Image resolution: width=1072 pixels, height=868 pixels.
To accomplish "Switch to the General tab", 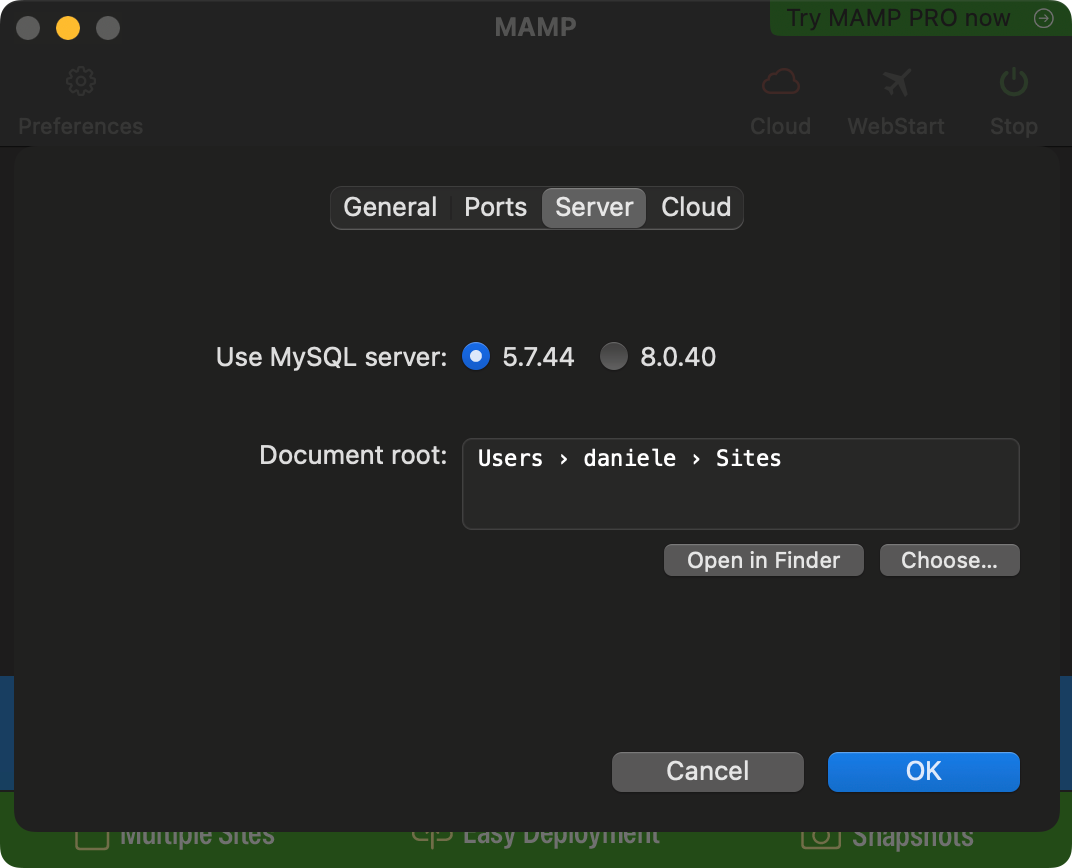I will tap(390, 207).
